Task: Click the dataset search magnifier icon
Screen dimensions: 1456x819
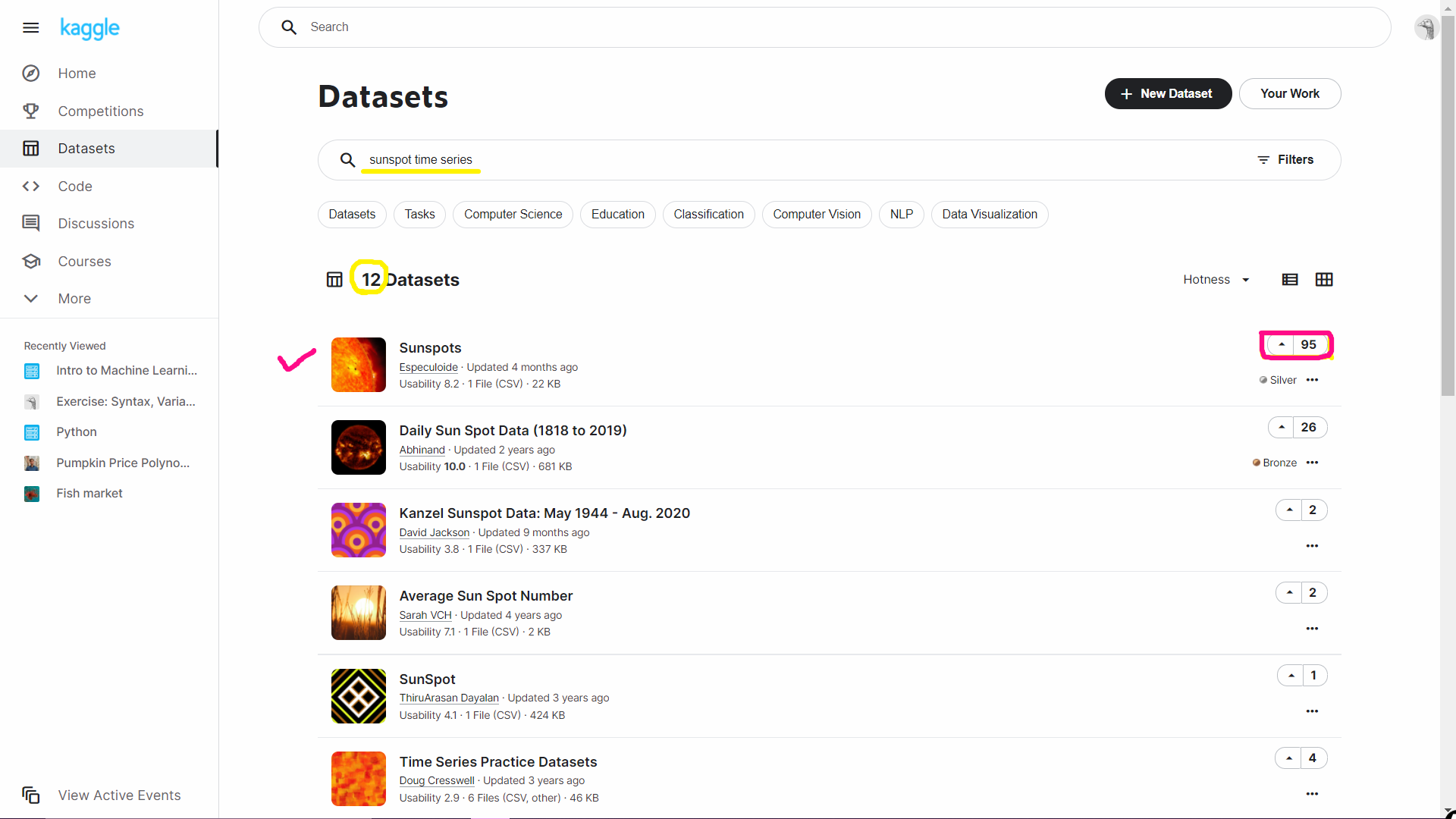Action: point(347,160)
